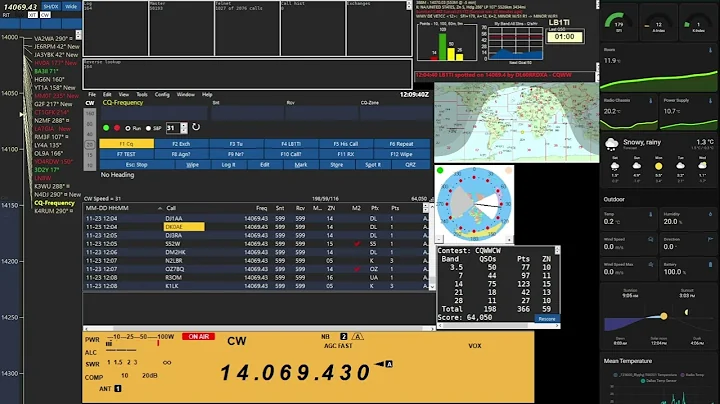Screen dimensions: 720x404
Task: Click the outdoor Temp thermometer icon
Action: pyautogui.click(x=651, y=214)
